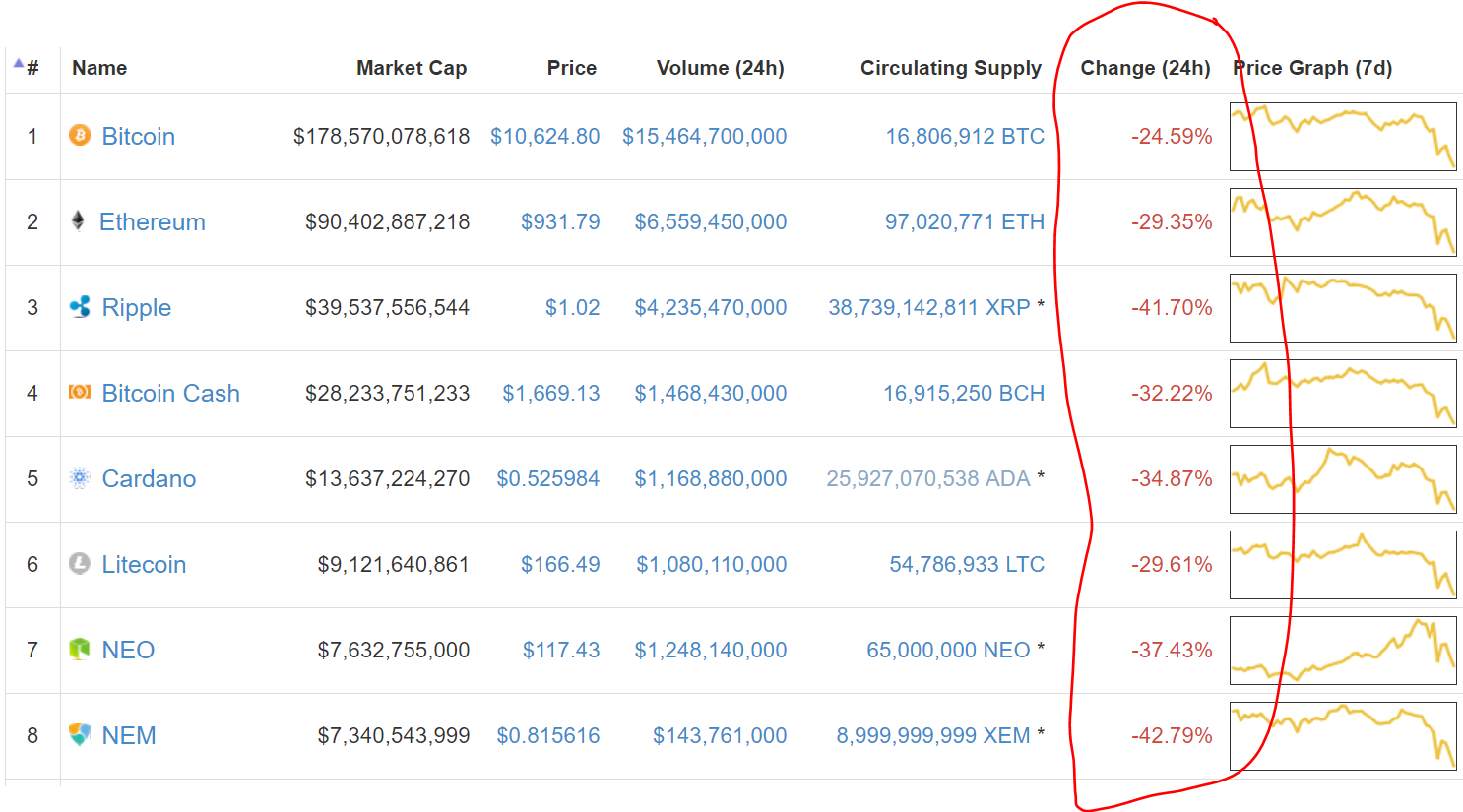Open the Bitcoin name link

point(139,137)
